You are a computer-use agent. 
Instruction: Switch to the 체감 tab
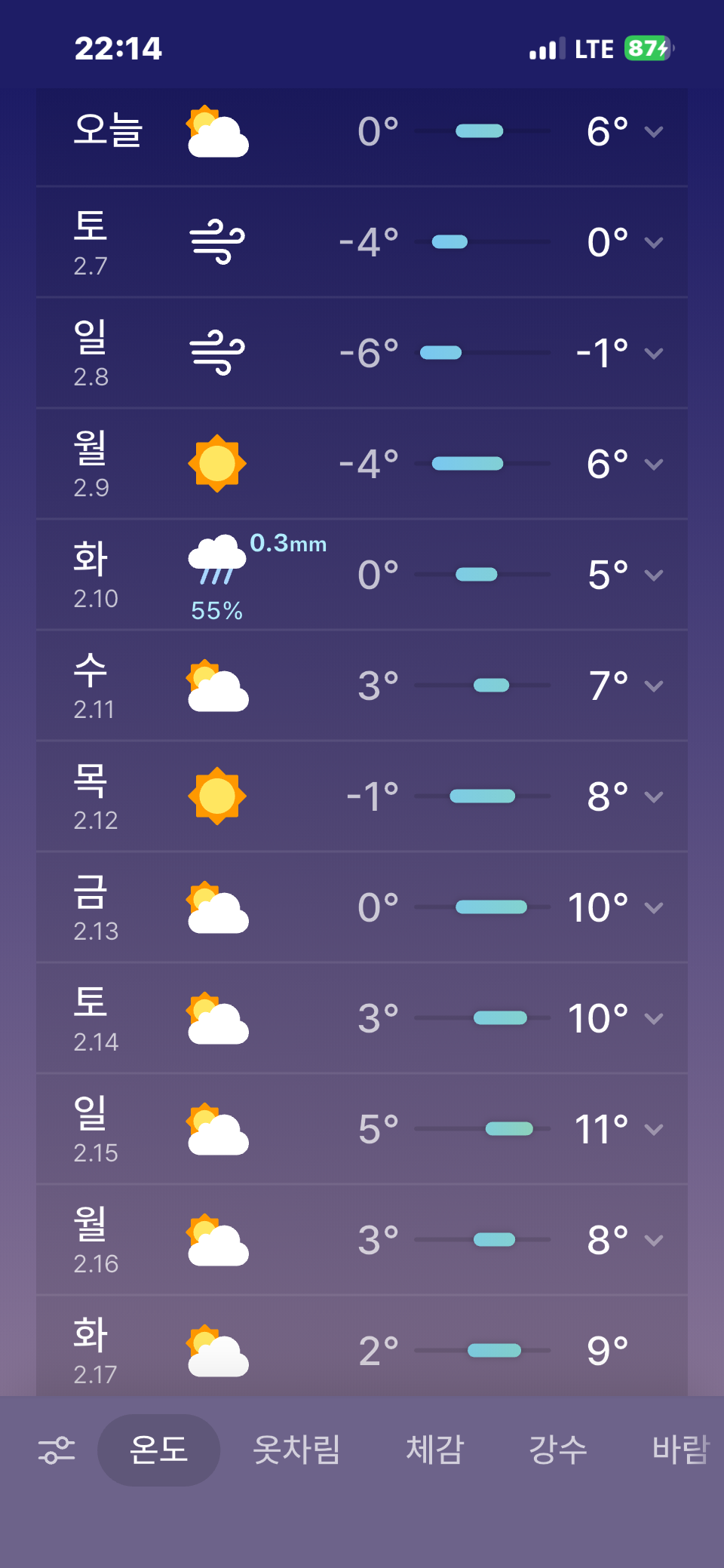coord(434,1450)
